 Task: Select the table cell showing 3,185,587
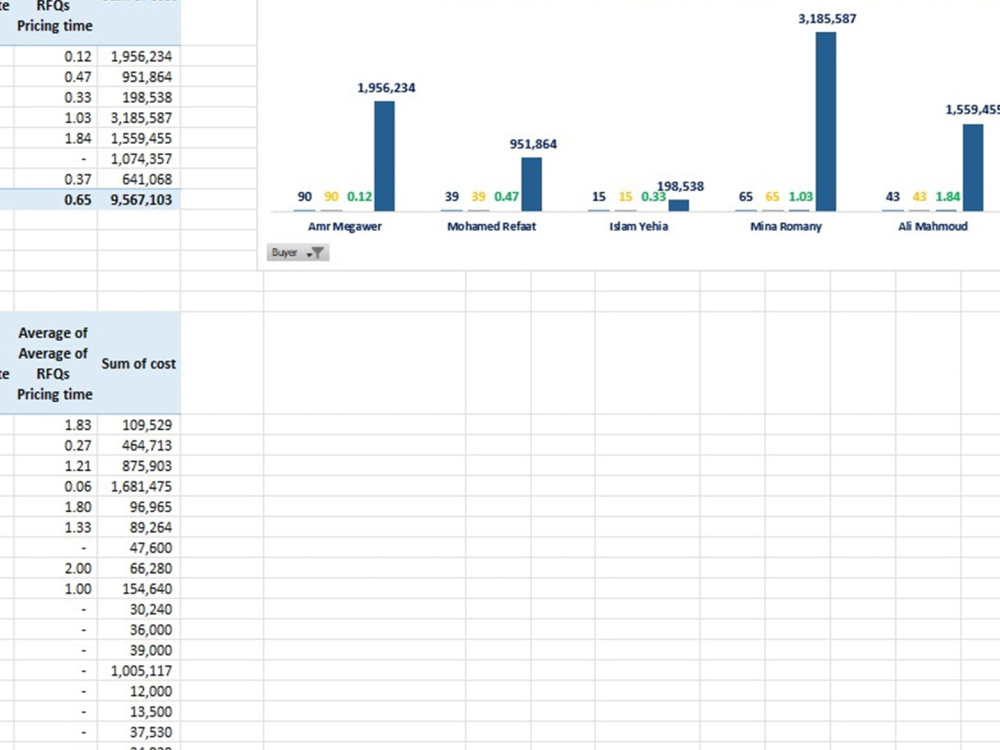tap(139, 117)
